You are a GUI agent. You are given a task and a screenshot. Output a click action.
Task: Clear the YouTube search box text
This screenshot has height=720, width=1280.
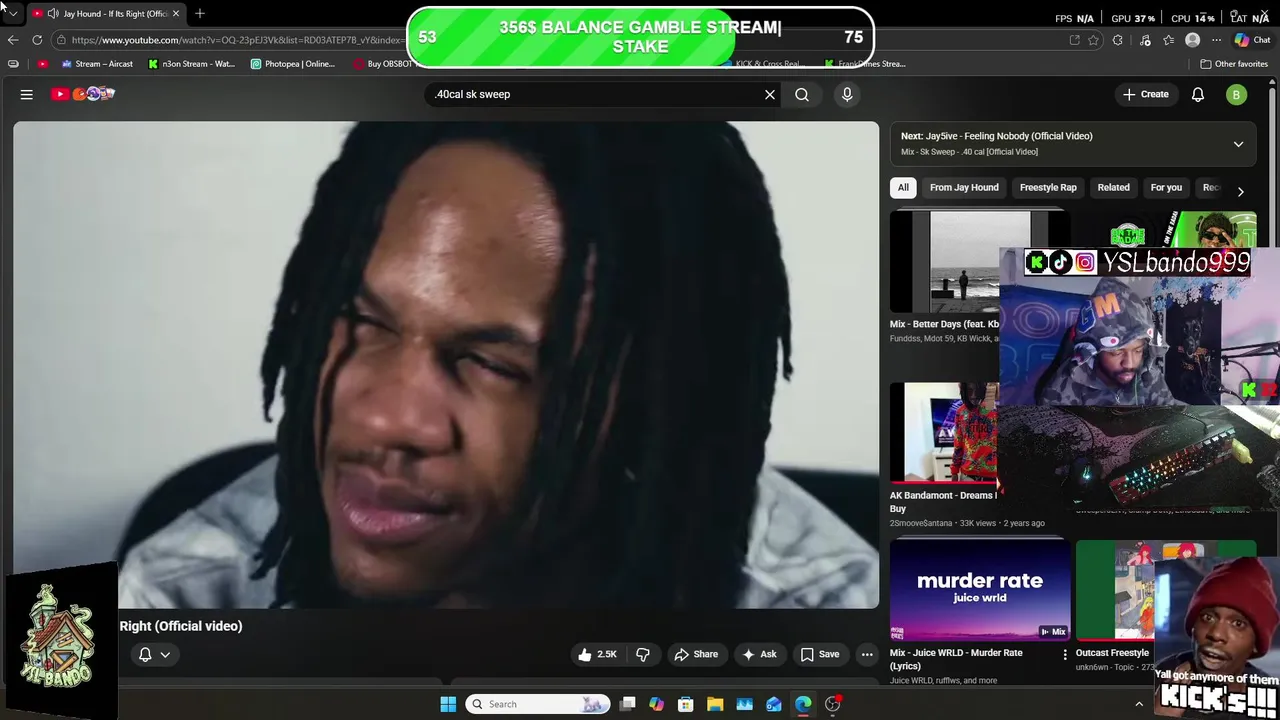770,94
